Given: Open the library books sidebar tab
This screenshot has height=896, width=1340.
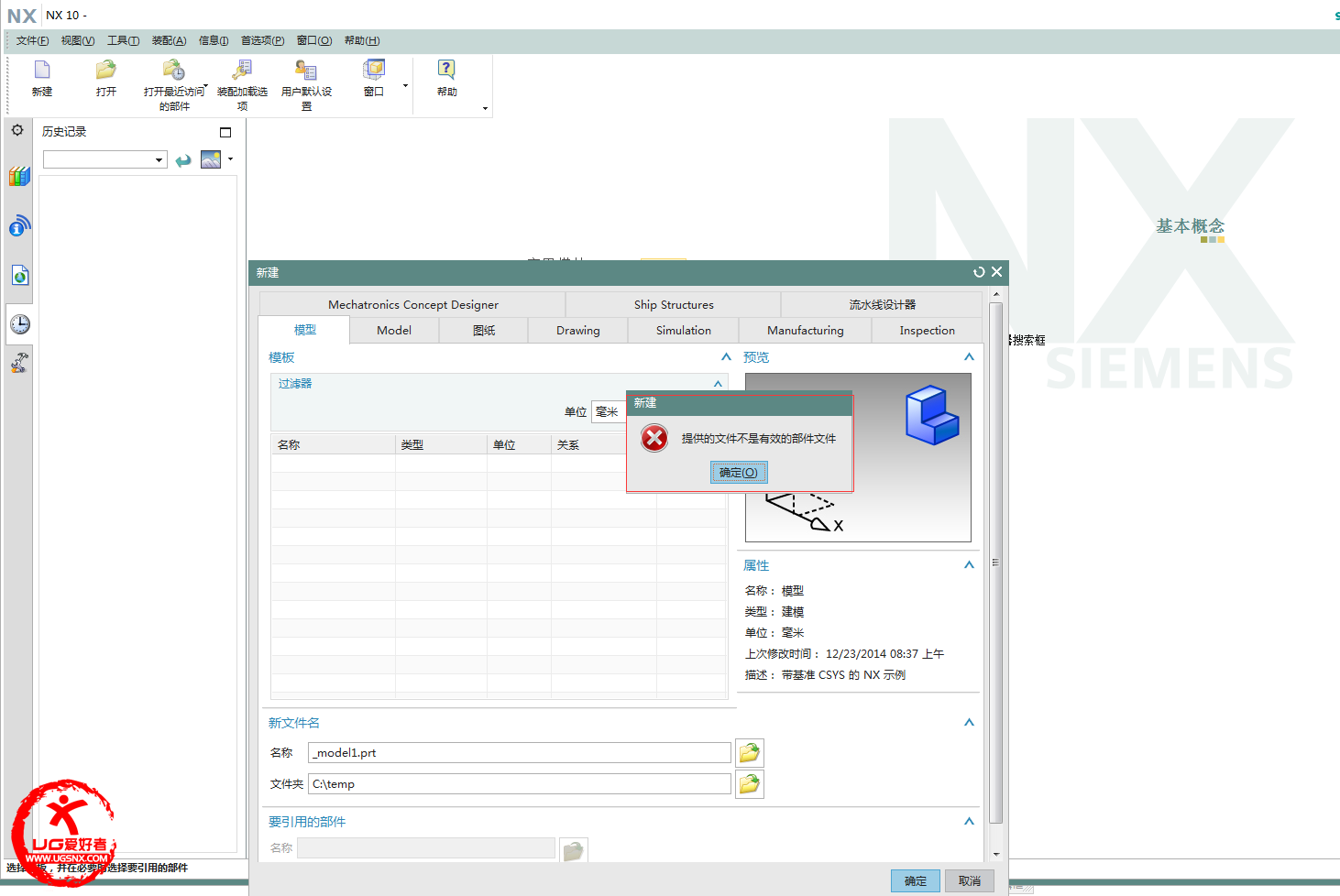Looking at the screenshot, I should click(x=19, y=177).
